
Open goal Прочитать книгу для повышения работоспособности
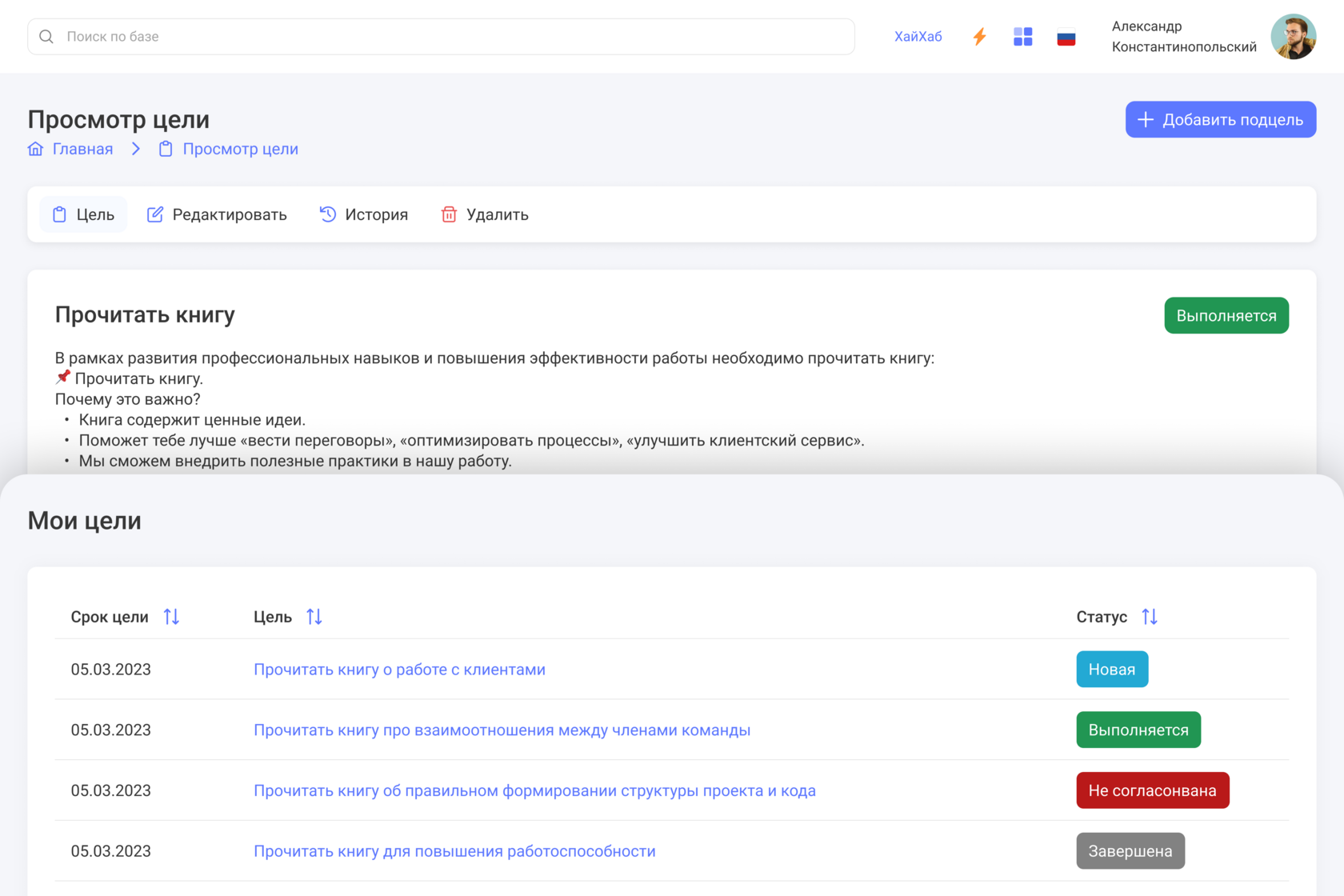[x=454, y=851]
